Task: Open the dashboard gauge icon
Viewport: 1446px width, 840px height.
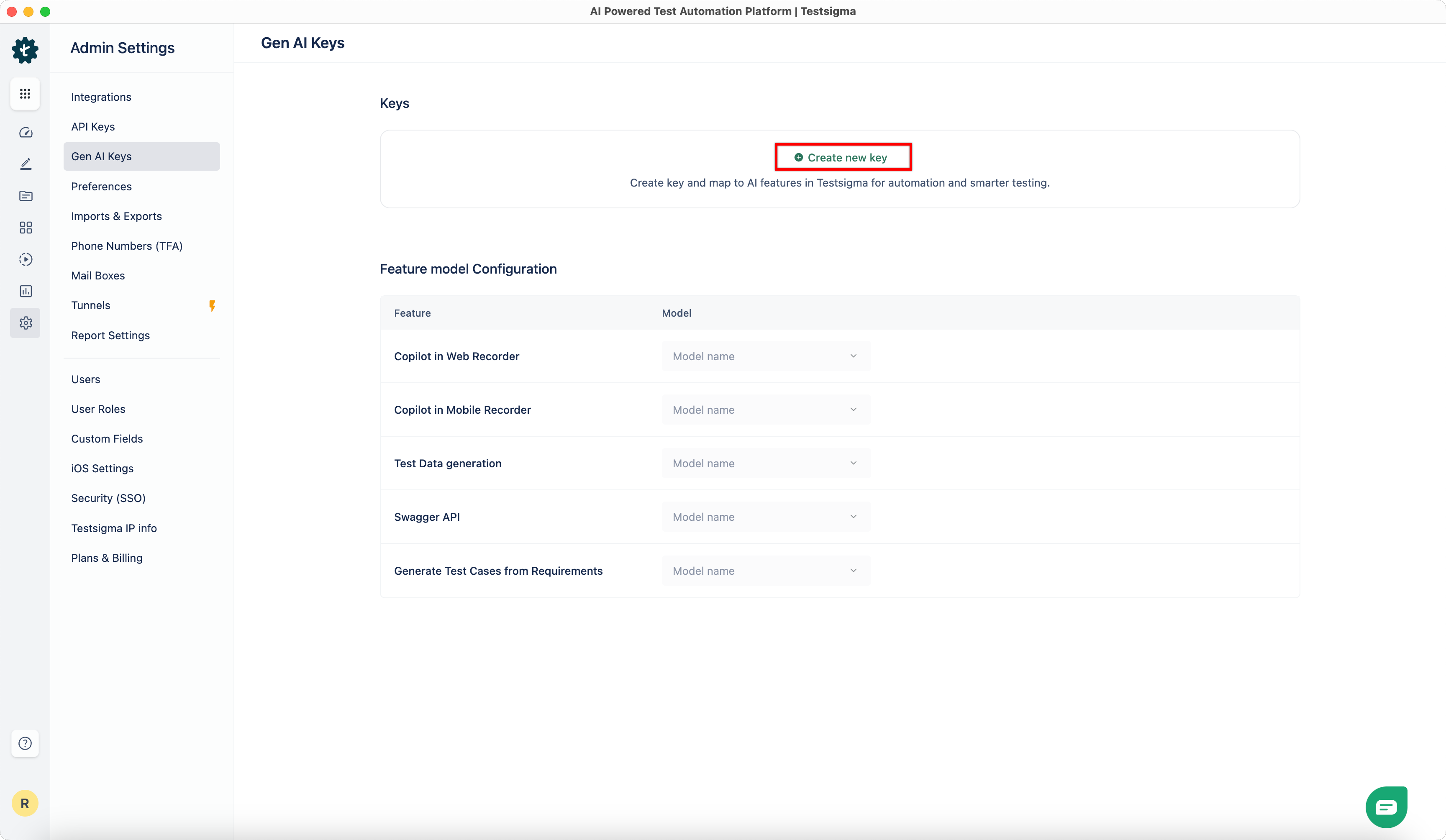Action: point(25,133)
